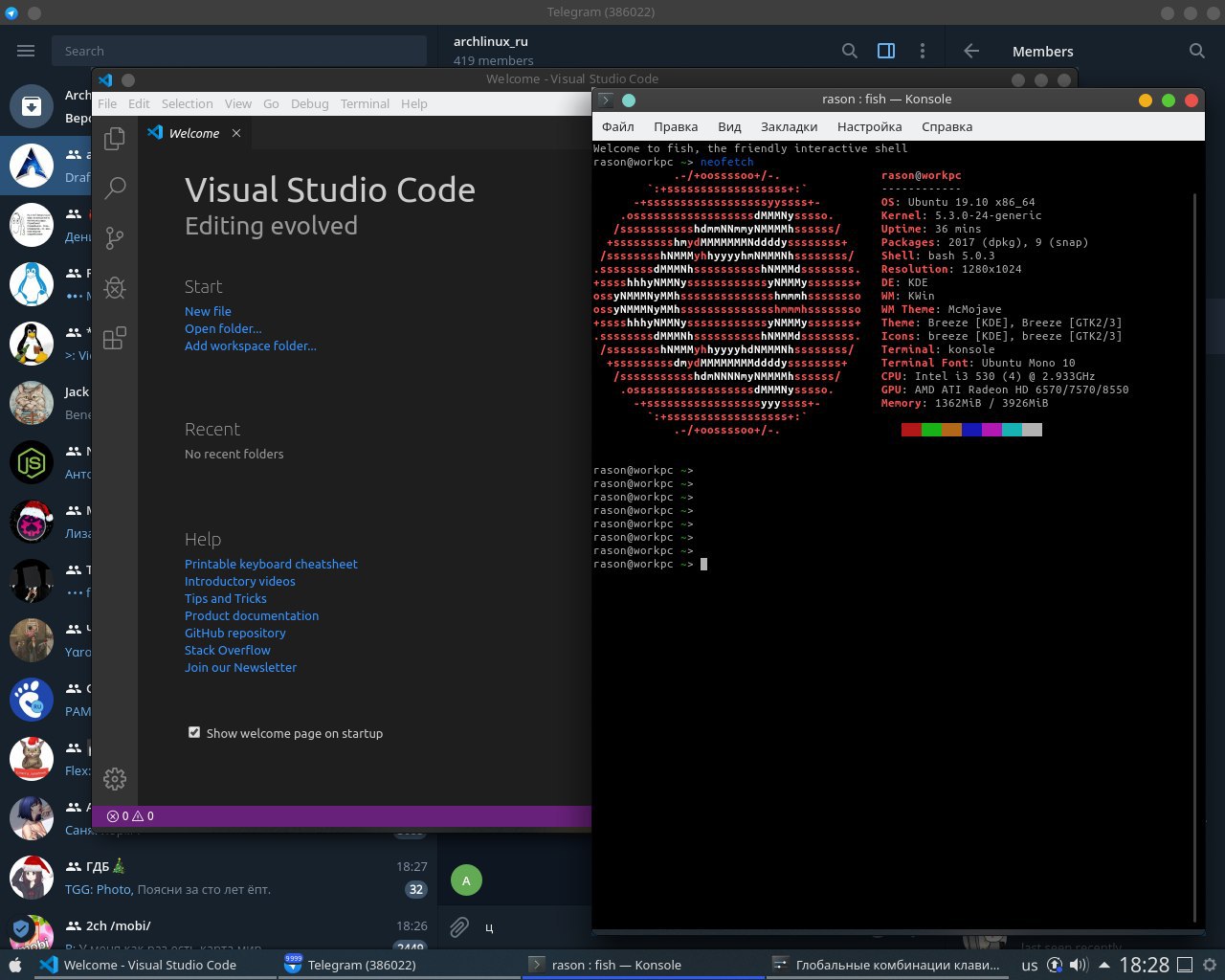Screen dimensions: 1225x980
Task: Open Telegram chat's three-dot more menu
Action: [x=922, y=51]
